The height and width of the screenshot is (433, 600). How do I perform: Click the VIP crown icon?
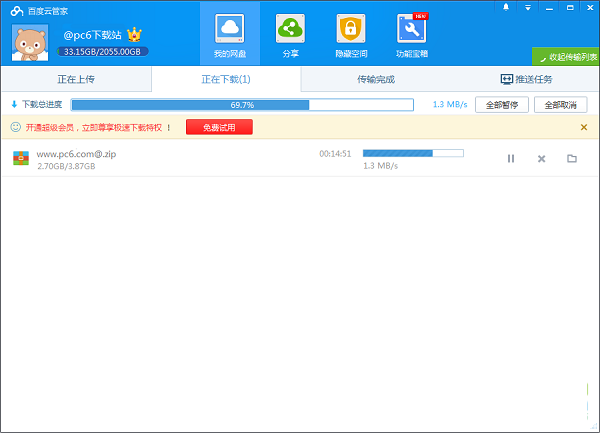click(134, 35)
